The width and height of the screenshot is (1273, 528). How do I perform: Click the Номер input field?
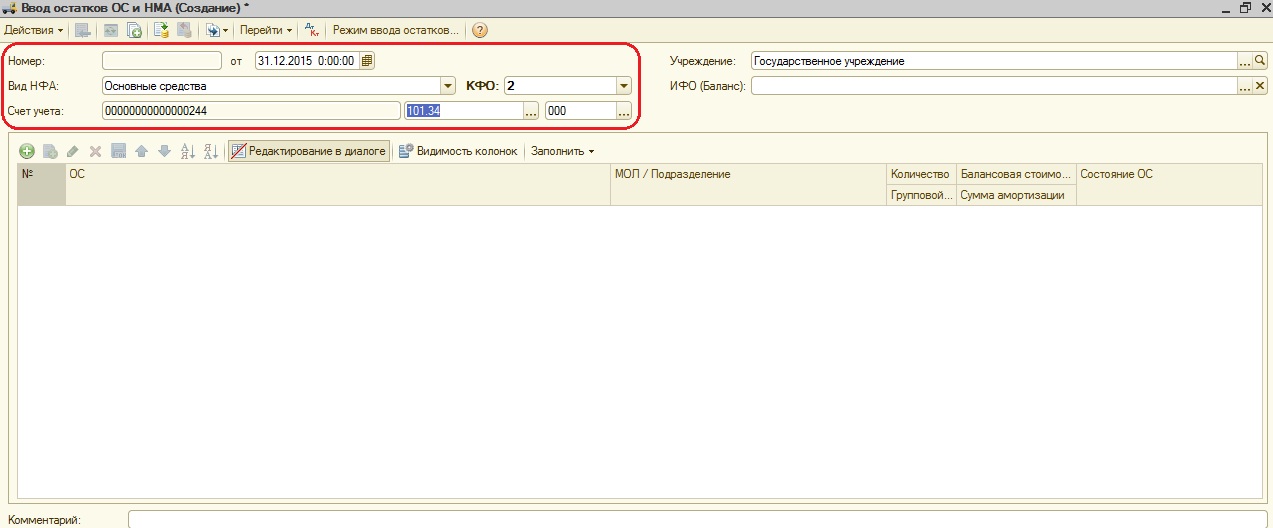161,61
